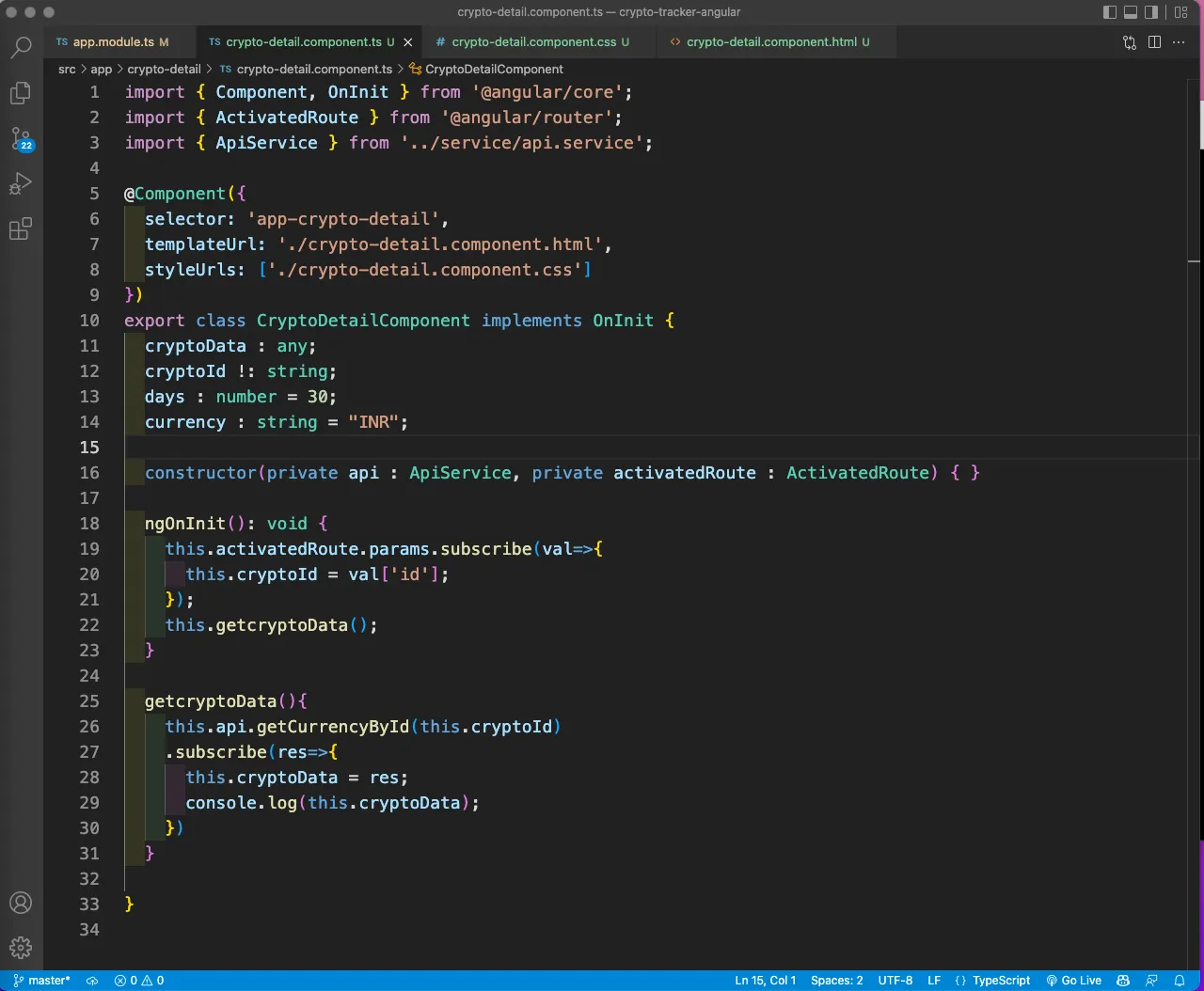
Task: Toggle the bottom panel
Action: (1131, 12)
